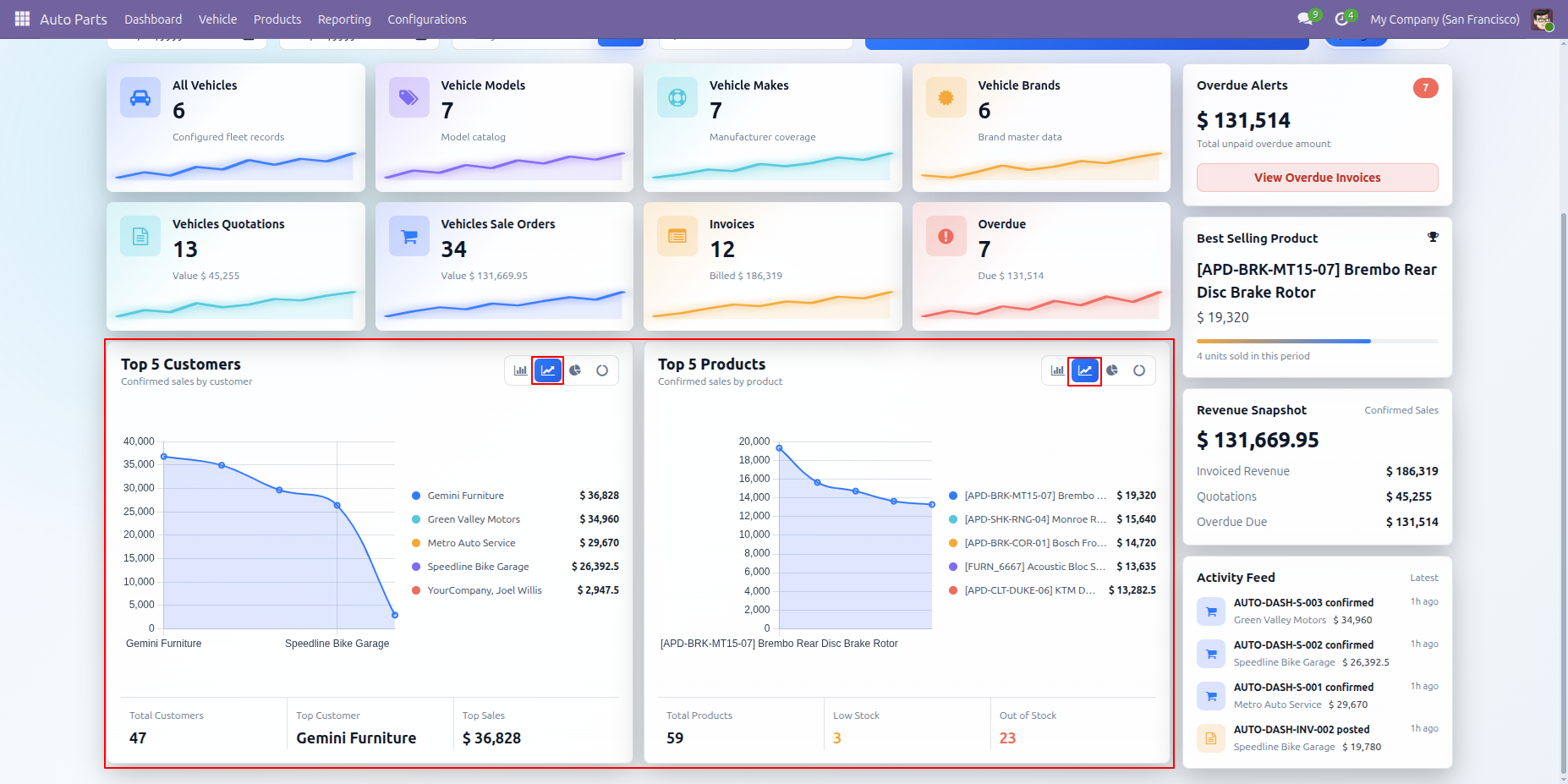Click View Overdue Invoices button
The height and width of the screenshot is (784, 1568).
(x=1317, y=178)
